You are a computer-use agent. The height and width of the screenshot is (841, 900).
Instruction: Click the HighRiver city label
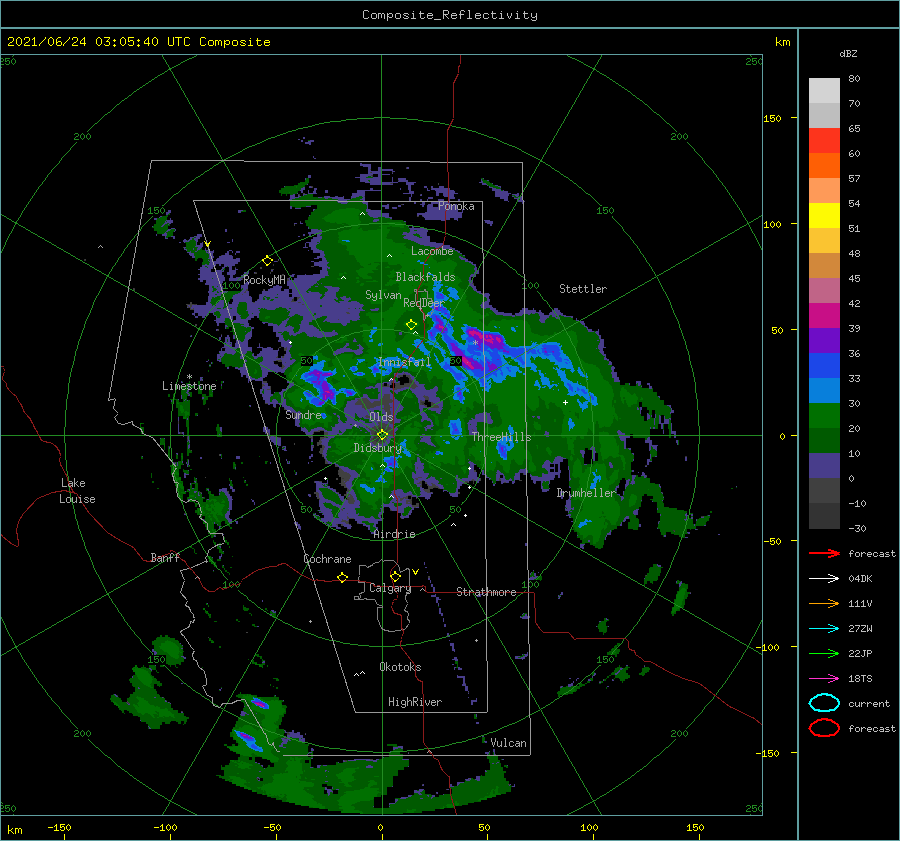415,702
